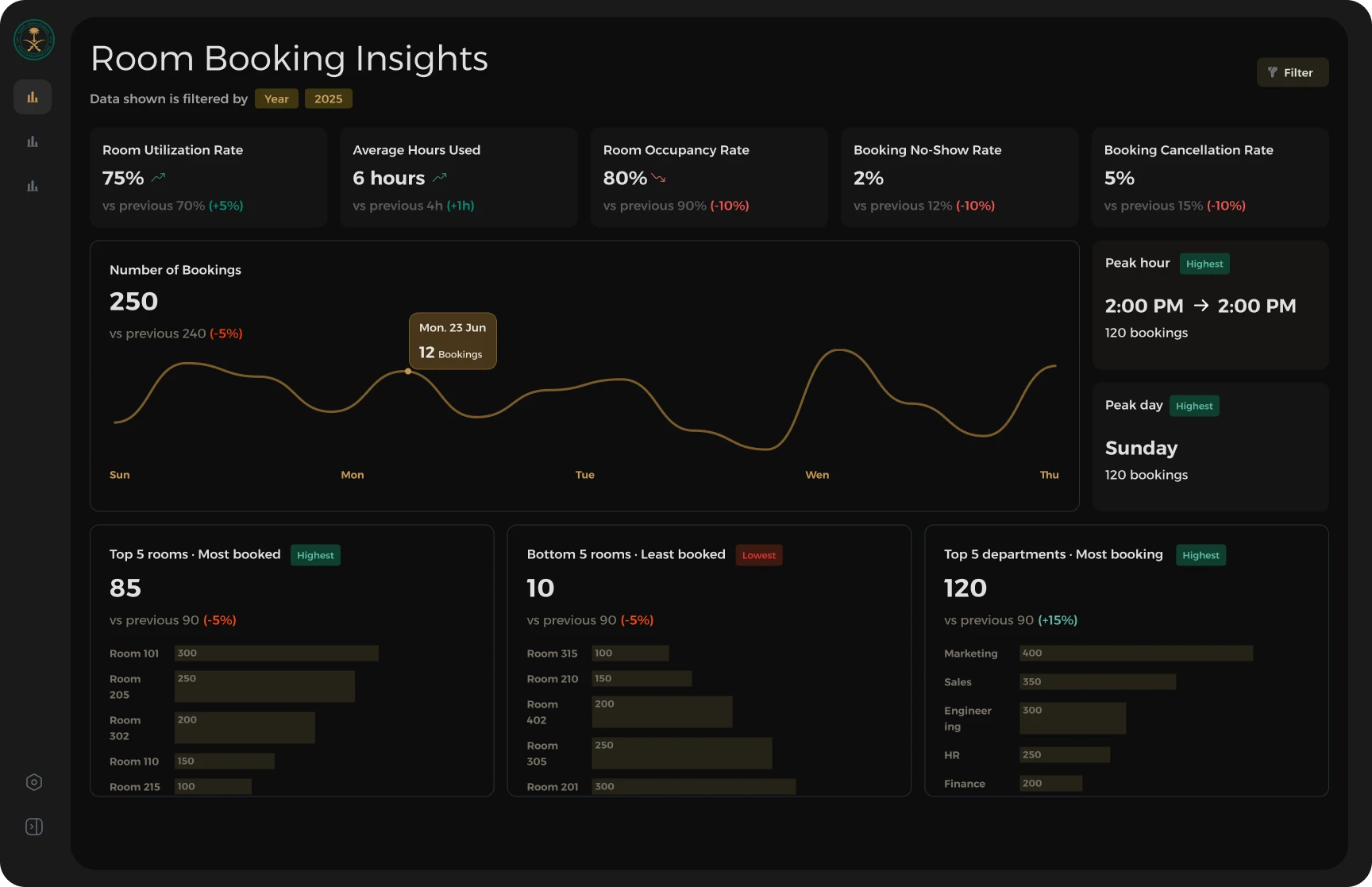This screenshot has width=1372, height=887.
Task: Click the palm emblem logo in the sidebar
Action: (x=34, y=40)
